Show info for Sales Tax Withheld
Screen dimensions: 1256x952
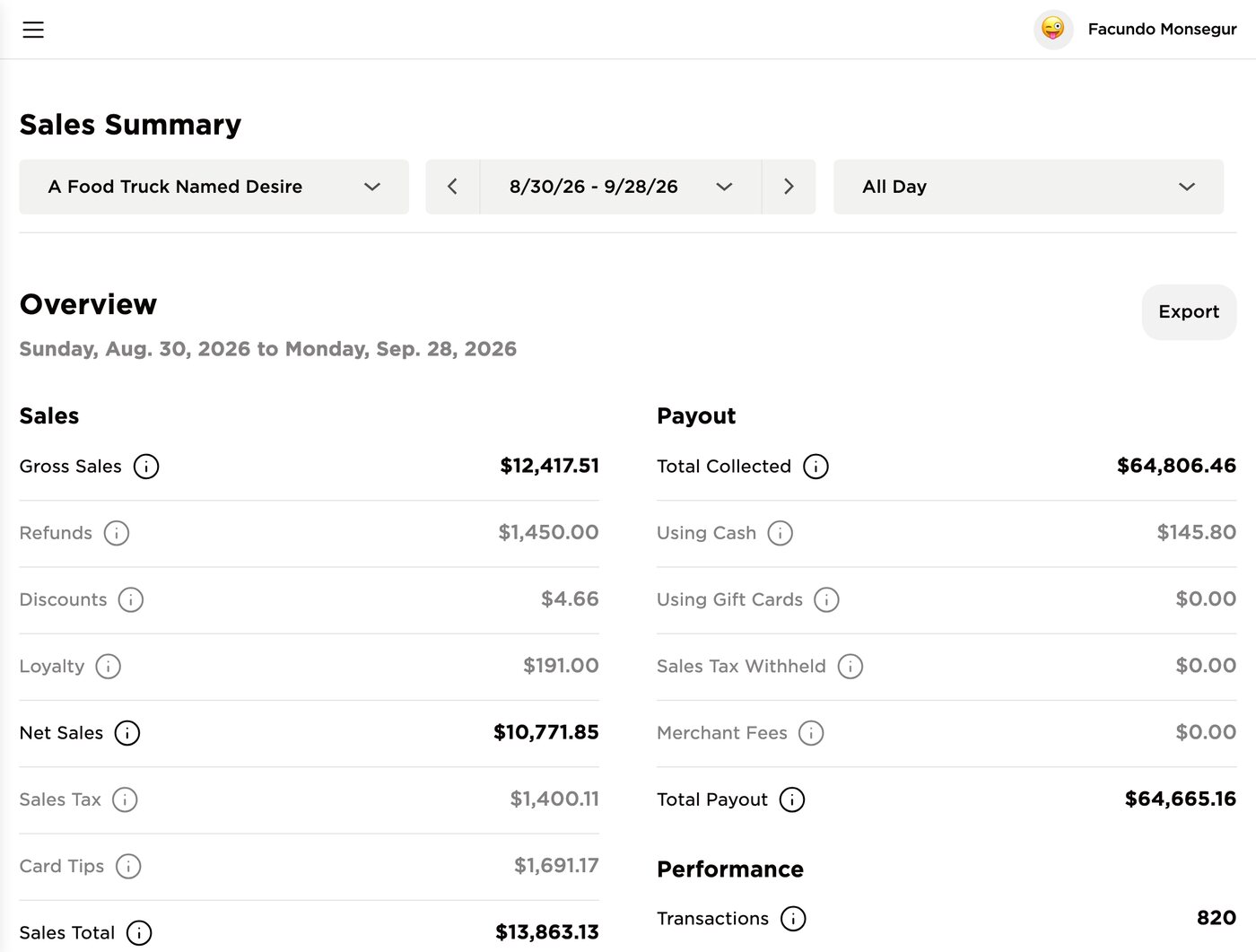(x=850, y=667)
